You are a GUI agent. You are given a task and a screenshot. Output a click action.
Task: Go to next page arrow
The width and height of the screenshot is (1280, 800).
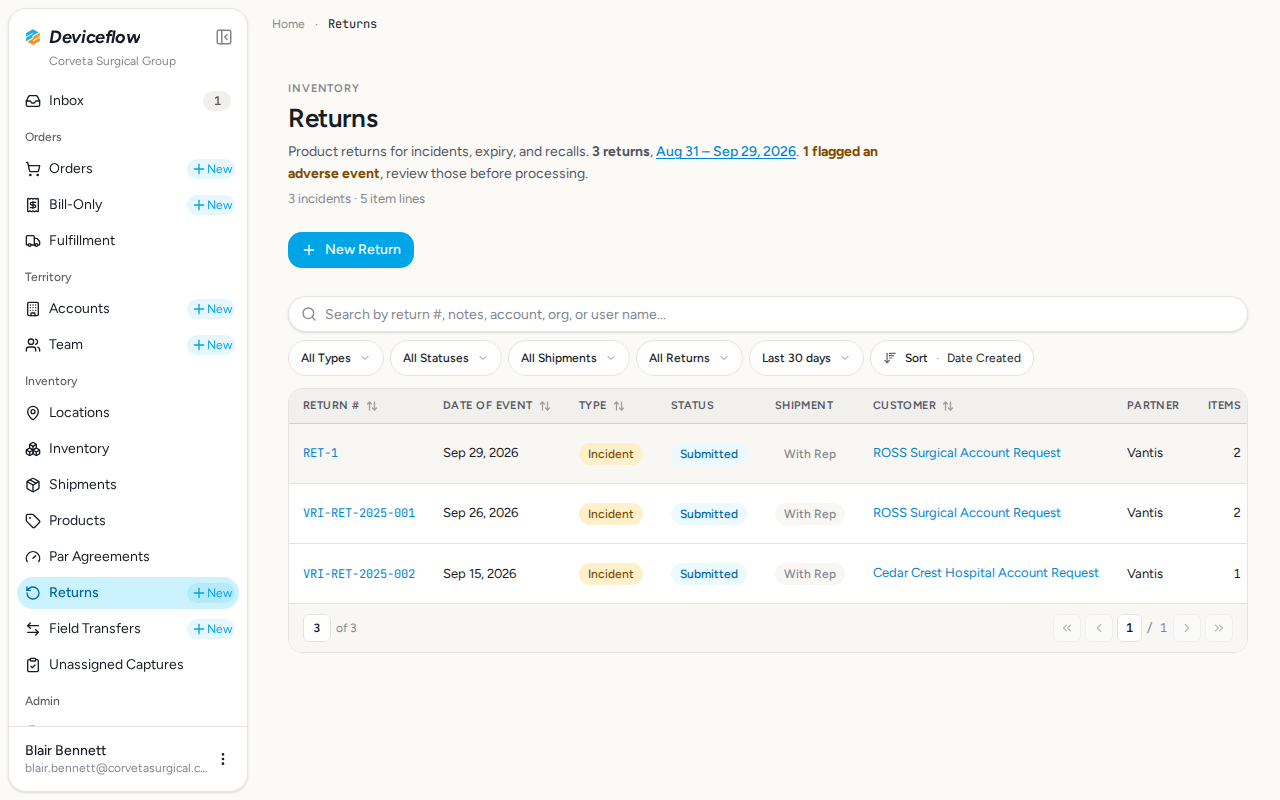point(1187,628)
